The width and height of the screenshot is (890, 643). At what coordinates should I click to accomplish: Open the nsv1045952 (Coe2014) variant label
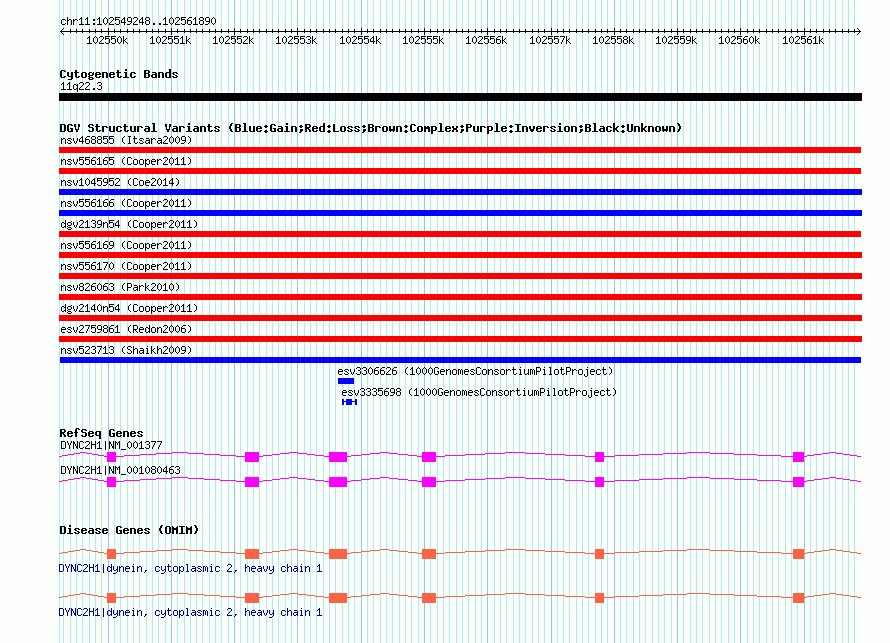click(x=120, y=182)
